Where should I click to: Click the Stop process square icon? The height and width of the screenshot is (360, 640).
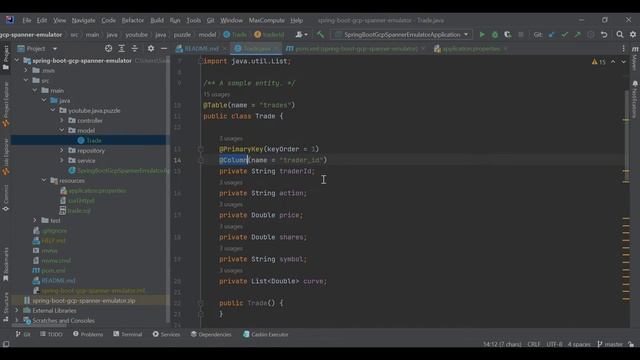click(x=521, y=35)
